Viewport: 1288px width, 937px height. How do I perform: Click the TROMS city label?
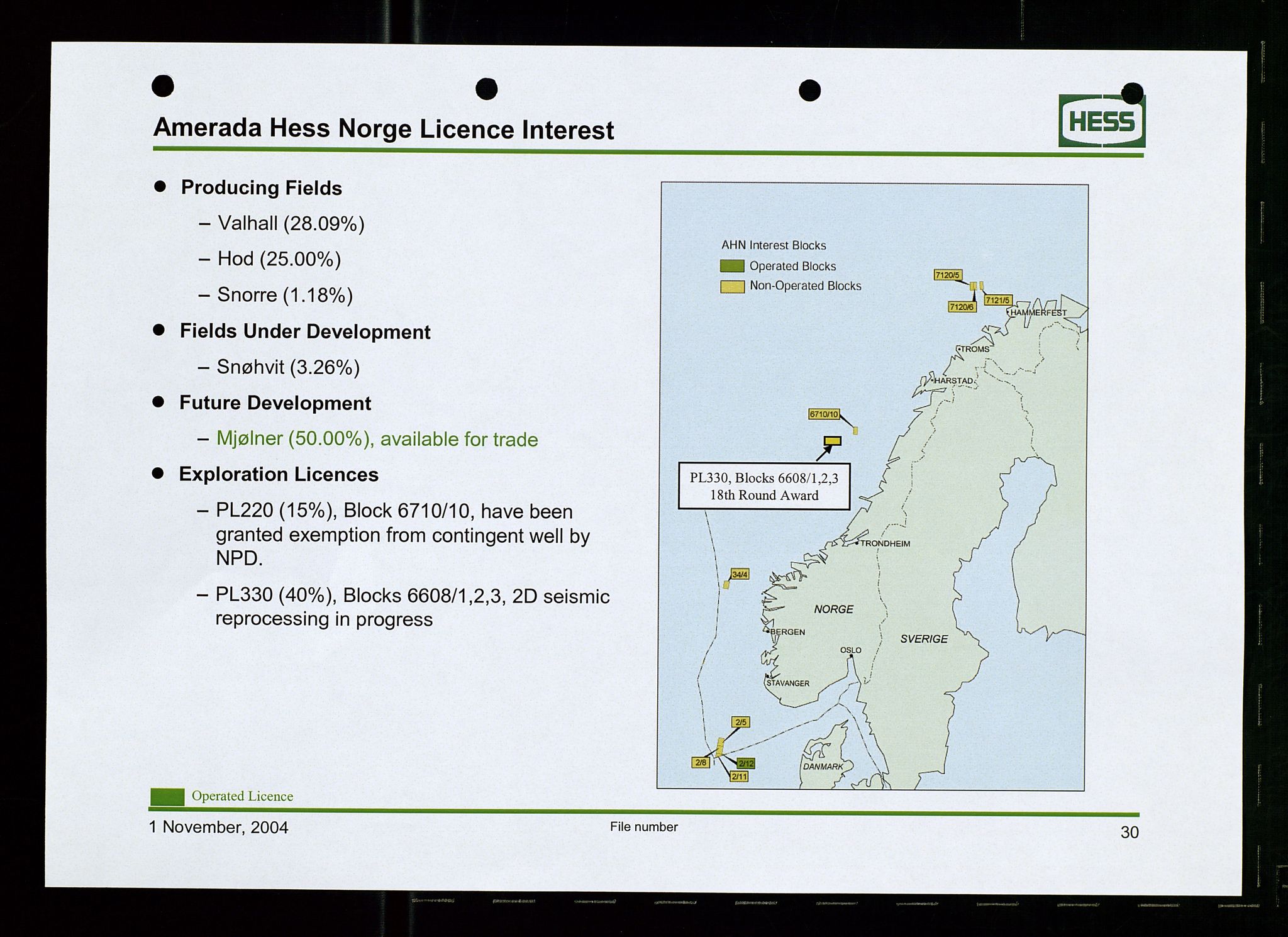pyautogui.click(x=974, y=349)
